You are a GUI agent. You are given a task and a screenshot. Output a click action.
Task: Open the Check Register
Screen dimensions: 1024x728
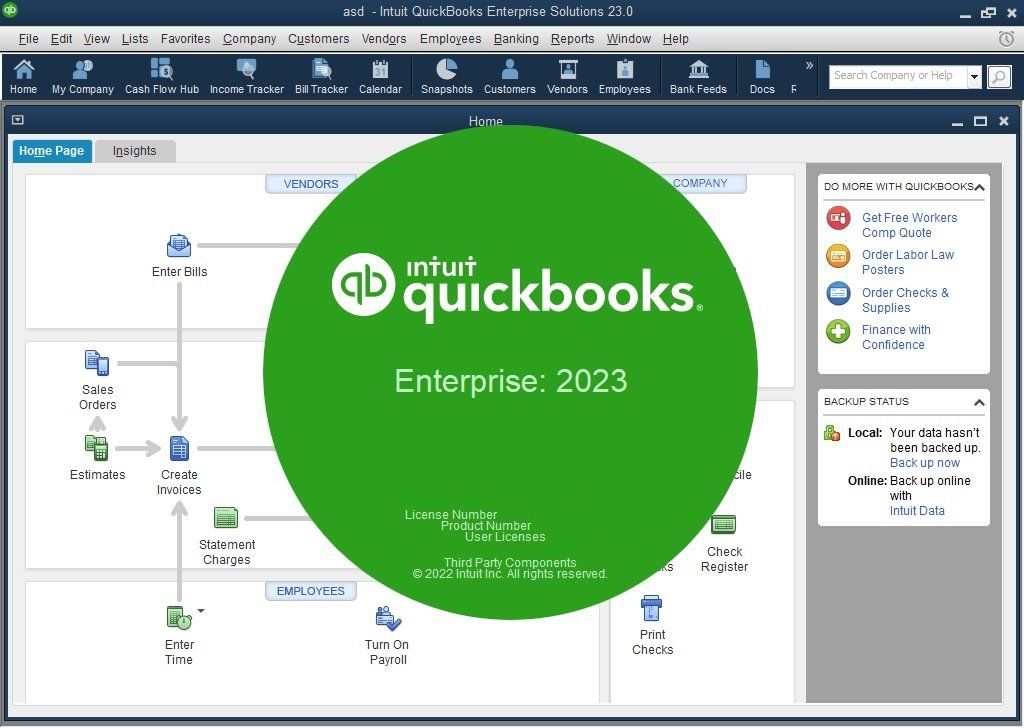pos(724,524)
